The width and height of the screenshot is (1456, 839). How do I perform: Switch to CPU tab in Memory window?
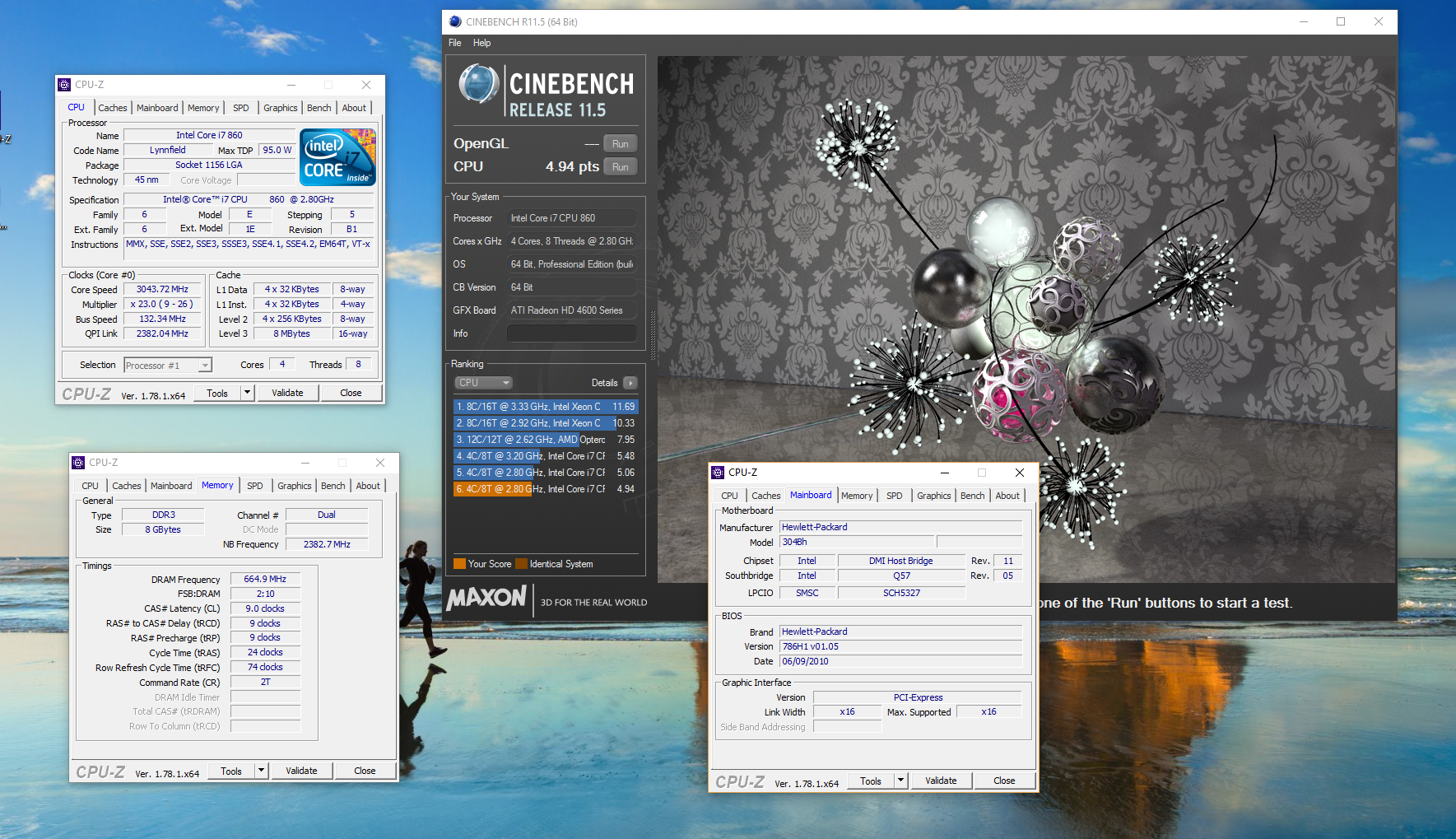[x=90, y=486]
